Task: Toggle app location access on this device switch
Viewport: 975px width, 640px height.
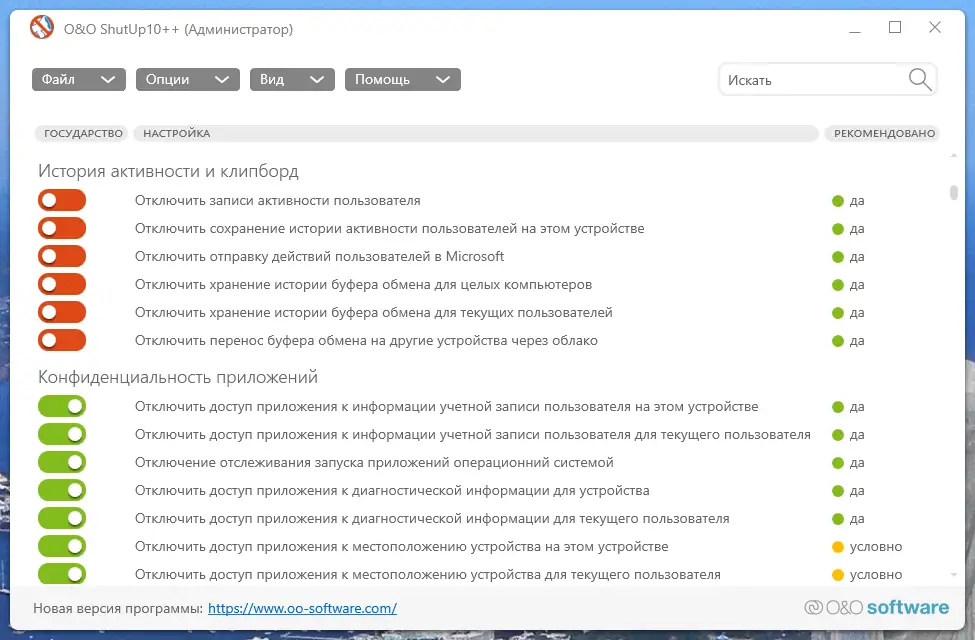Action: [62, 546]
